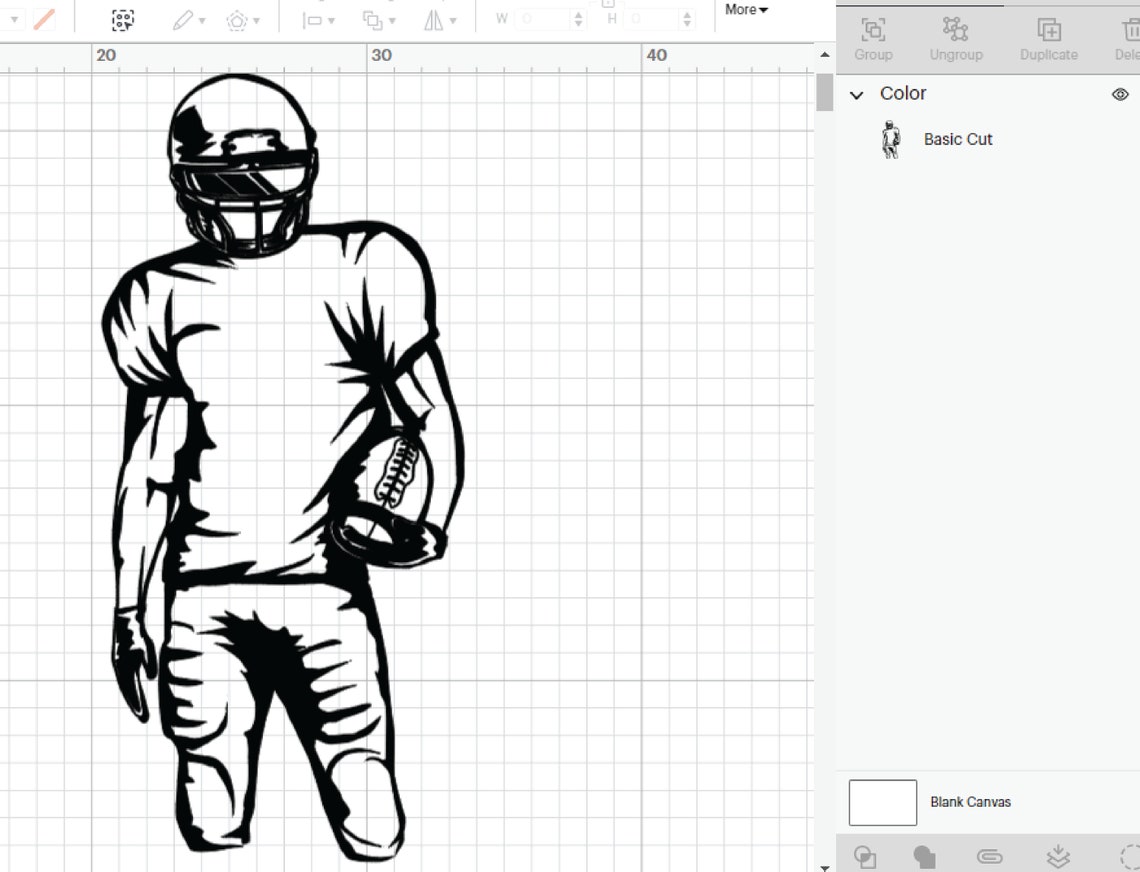Click the Blank Canvas color swatch

click(x=882, y=802)
